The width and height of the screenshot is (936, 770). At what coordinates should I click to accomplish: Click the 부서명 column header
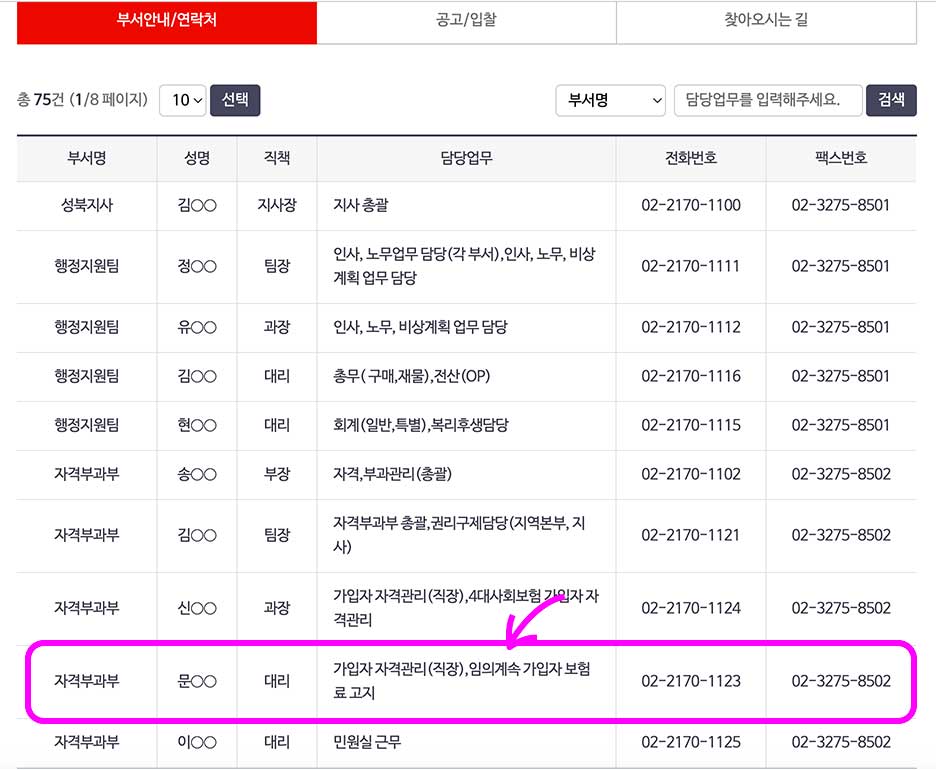pos(85,159)
